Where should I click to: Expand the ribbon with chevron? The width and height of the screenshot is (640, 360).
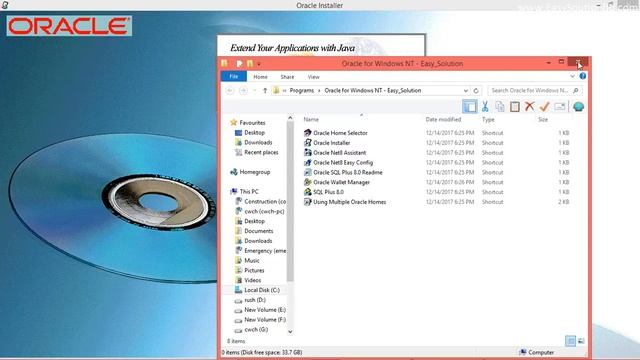572,76
